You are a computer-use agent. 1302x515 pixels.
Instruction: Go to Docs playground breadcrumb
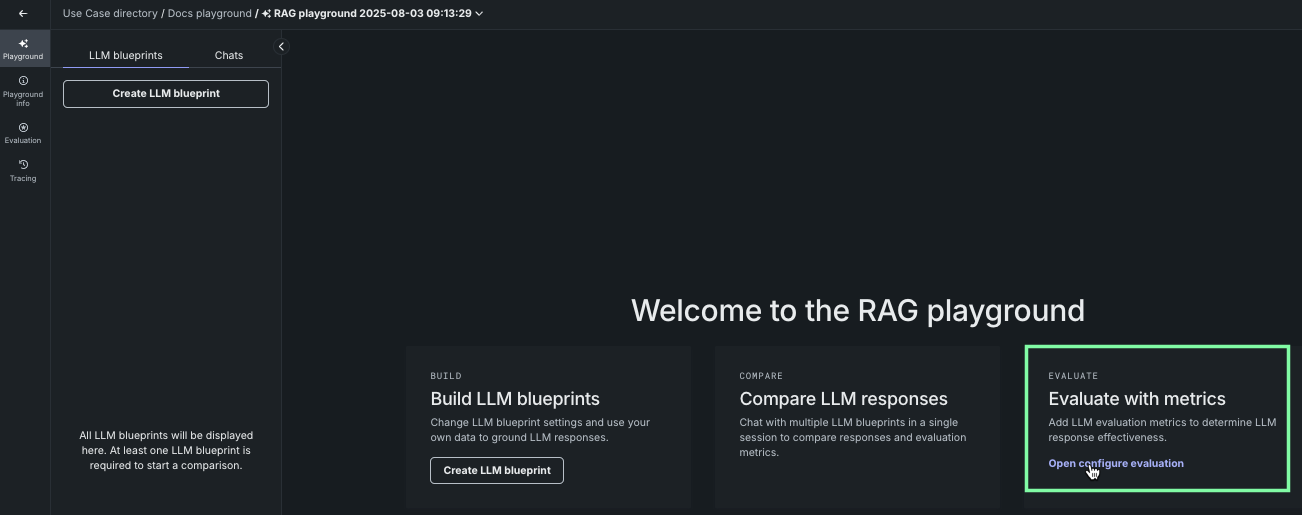(209, 14)
